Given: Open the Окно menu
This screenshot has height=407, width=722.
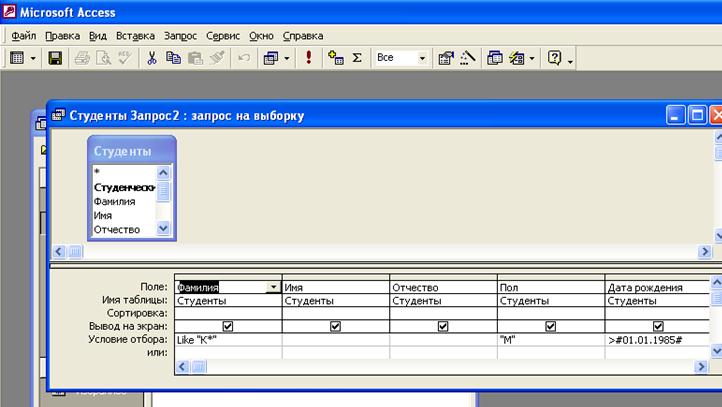Looking at the screenshot, I should [261, 36].
